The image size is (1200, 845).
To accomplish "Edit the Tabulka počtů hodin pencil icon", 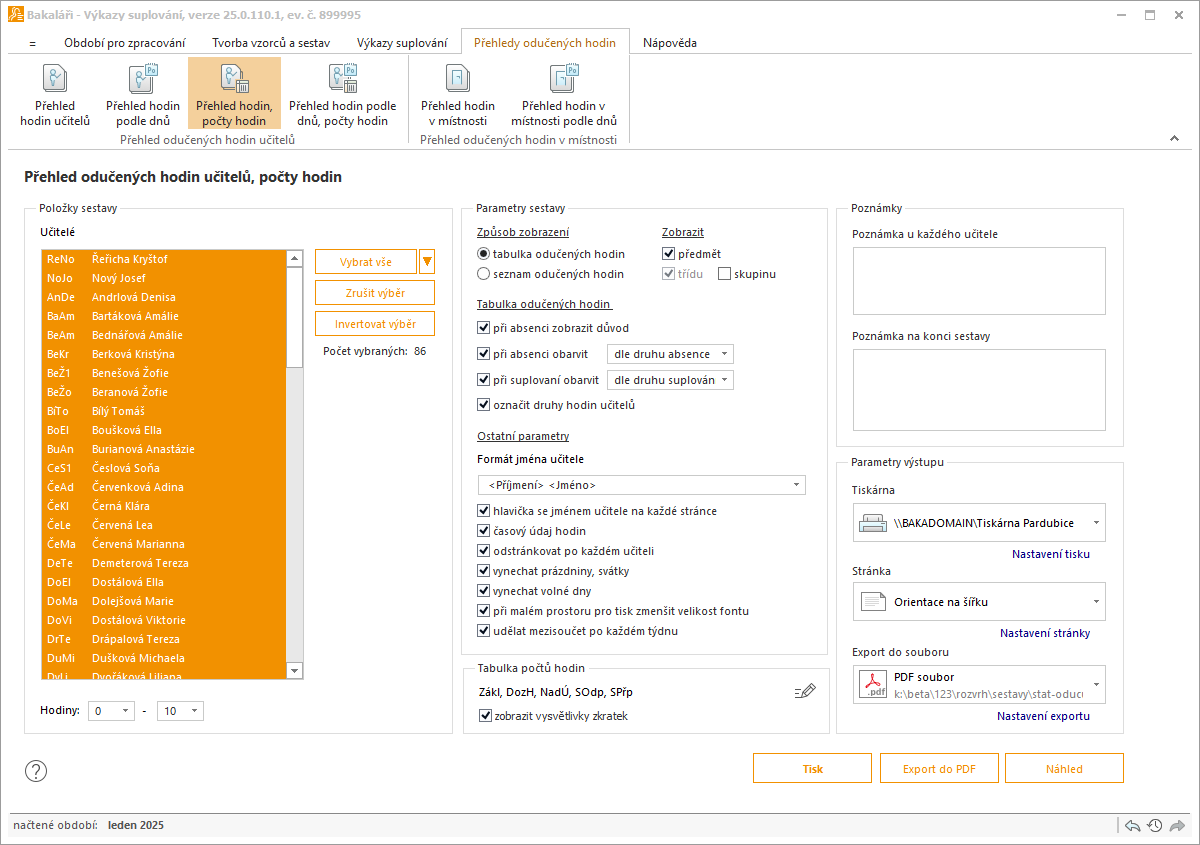I will click(x=805, y=691).
